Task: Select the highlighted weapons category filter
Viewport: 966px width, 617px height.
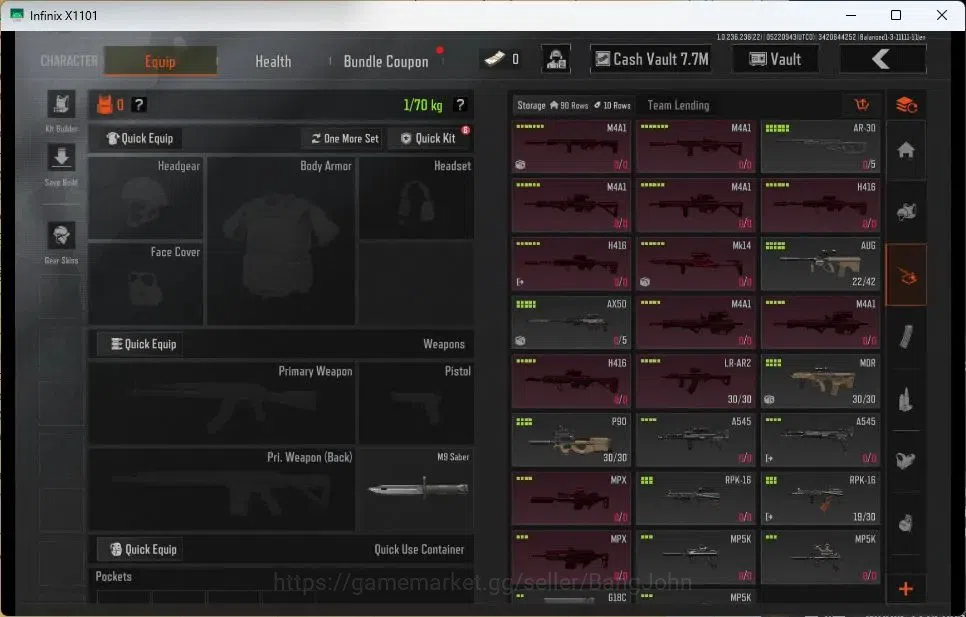Action: click(x=906, y=275)
